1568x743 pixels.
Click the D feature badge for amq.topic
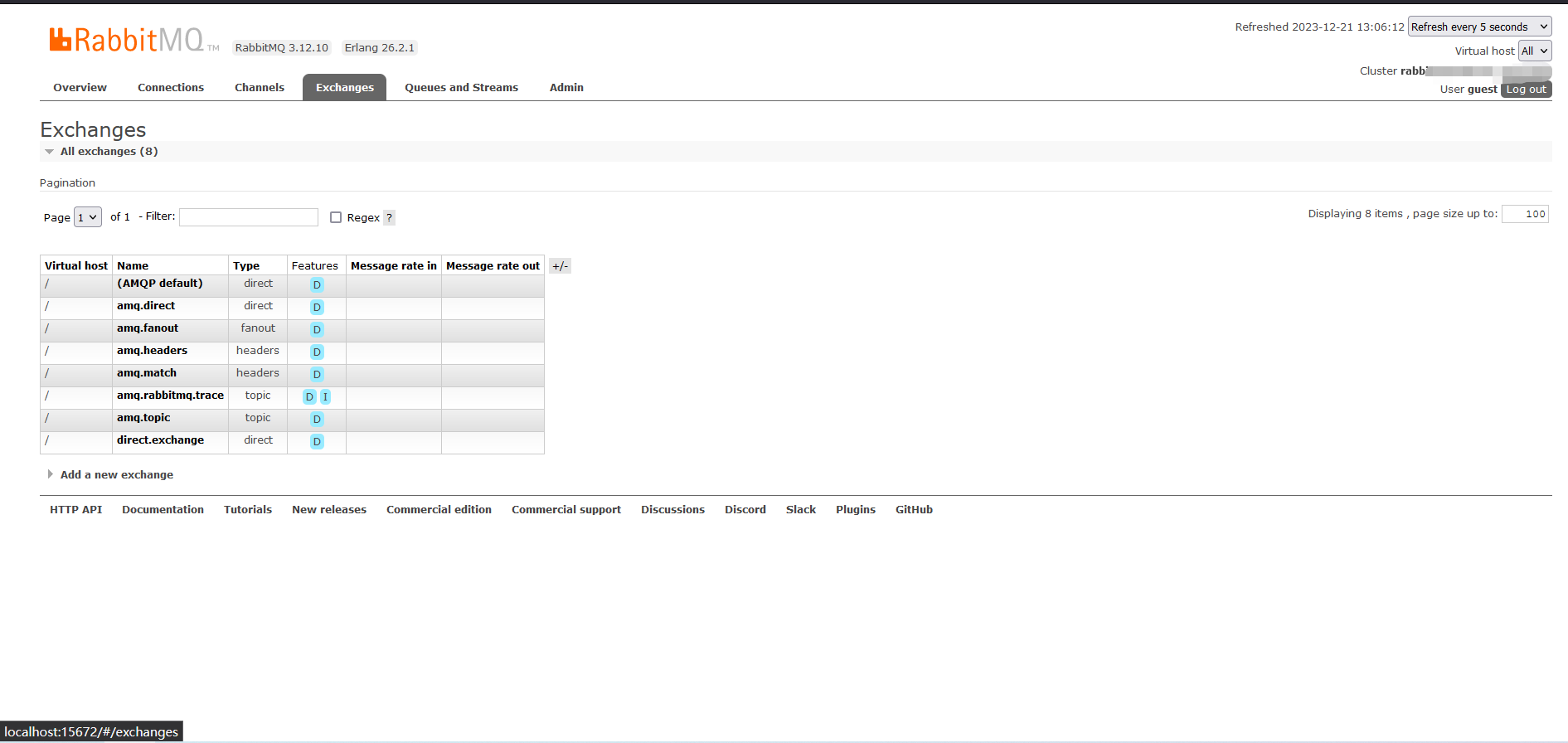click(317, 420)
